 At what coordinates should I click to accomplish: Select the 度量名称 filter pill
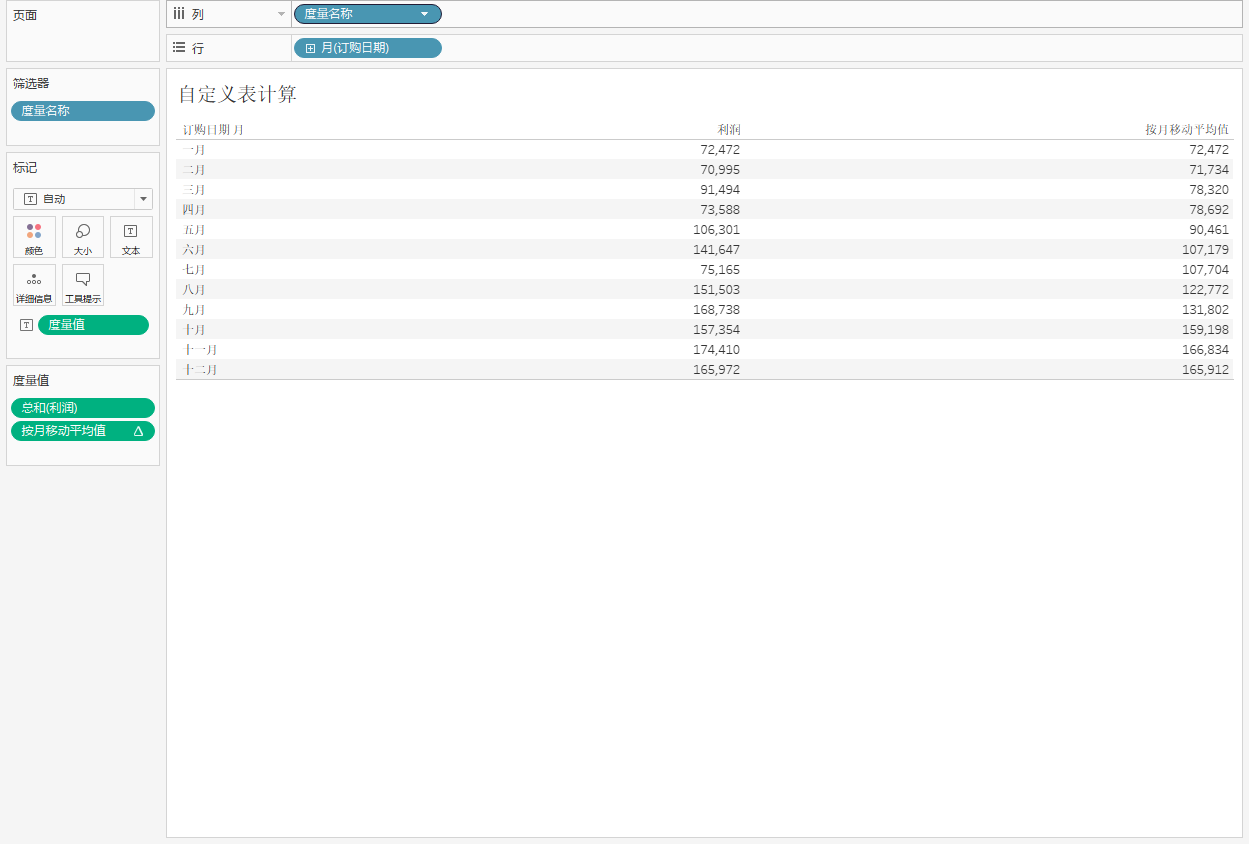(83, 111)
